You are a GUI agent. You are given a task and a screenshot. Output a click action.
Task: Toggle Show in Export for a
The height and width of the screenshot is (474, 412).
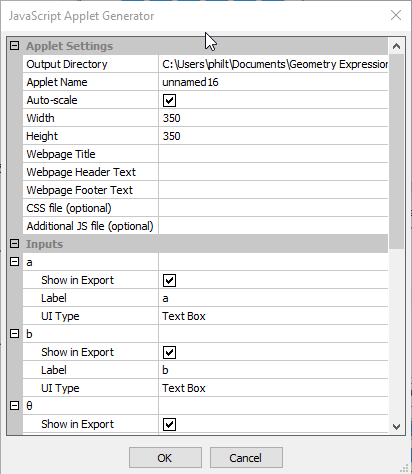169,280
